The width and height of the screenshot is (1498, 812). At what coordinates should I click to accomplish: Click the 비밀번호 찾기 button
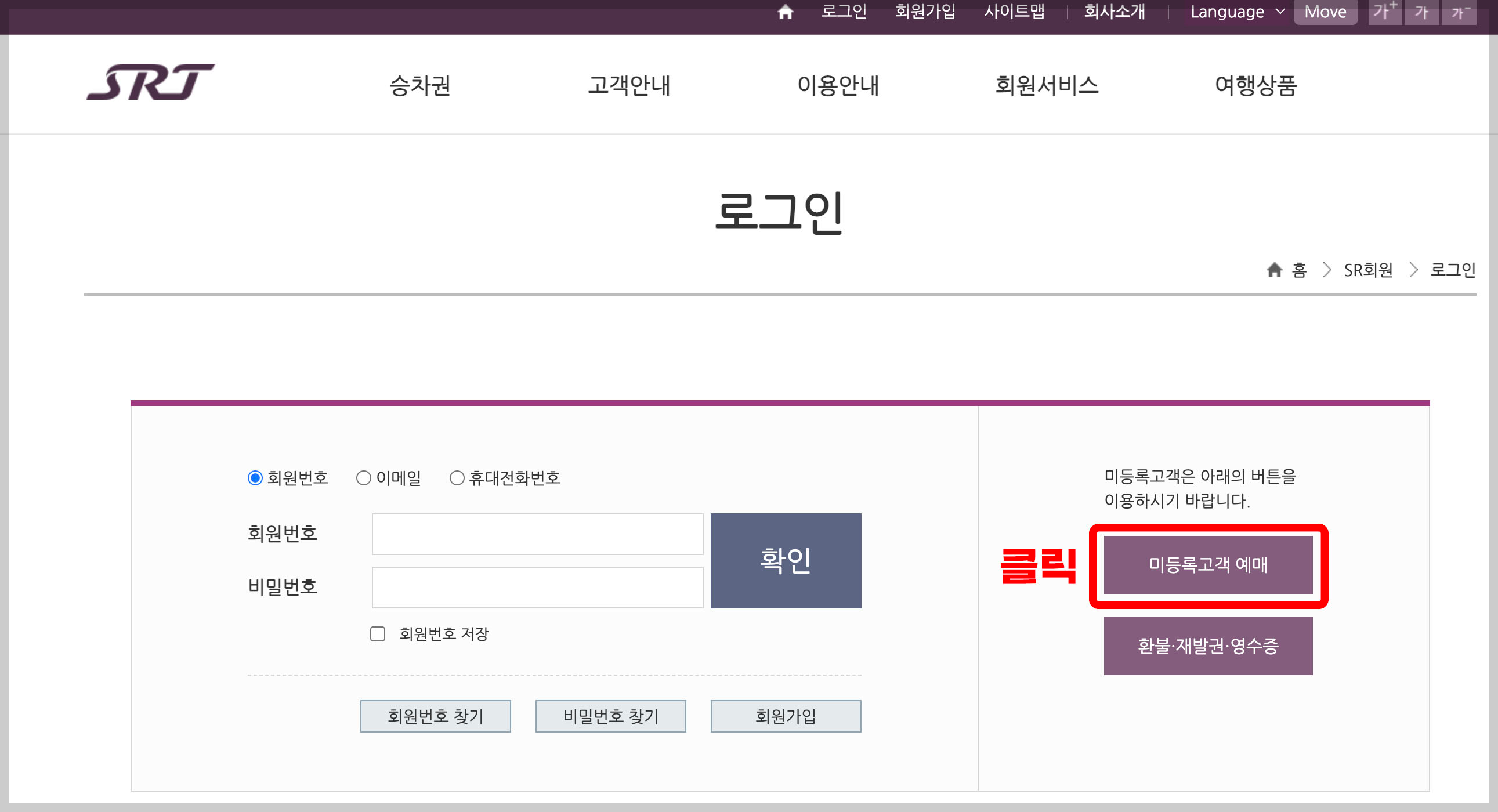click(x=610, y=716)
